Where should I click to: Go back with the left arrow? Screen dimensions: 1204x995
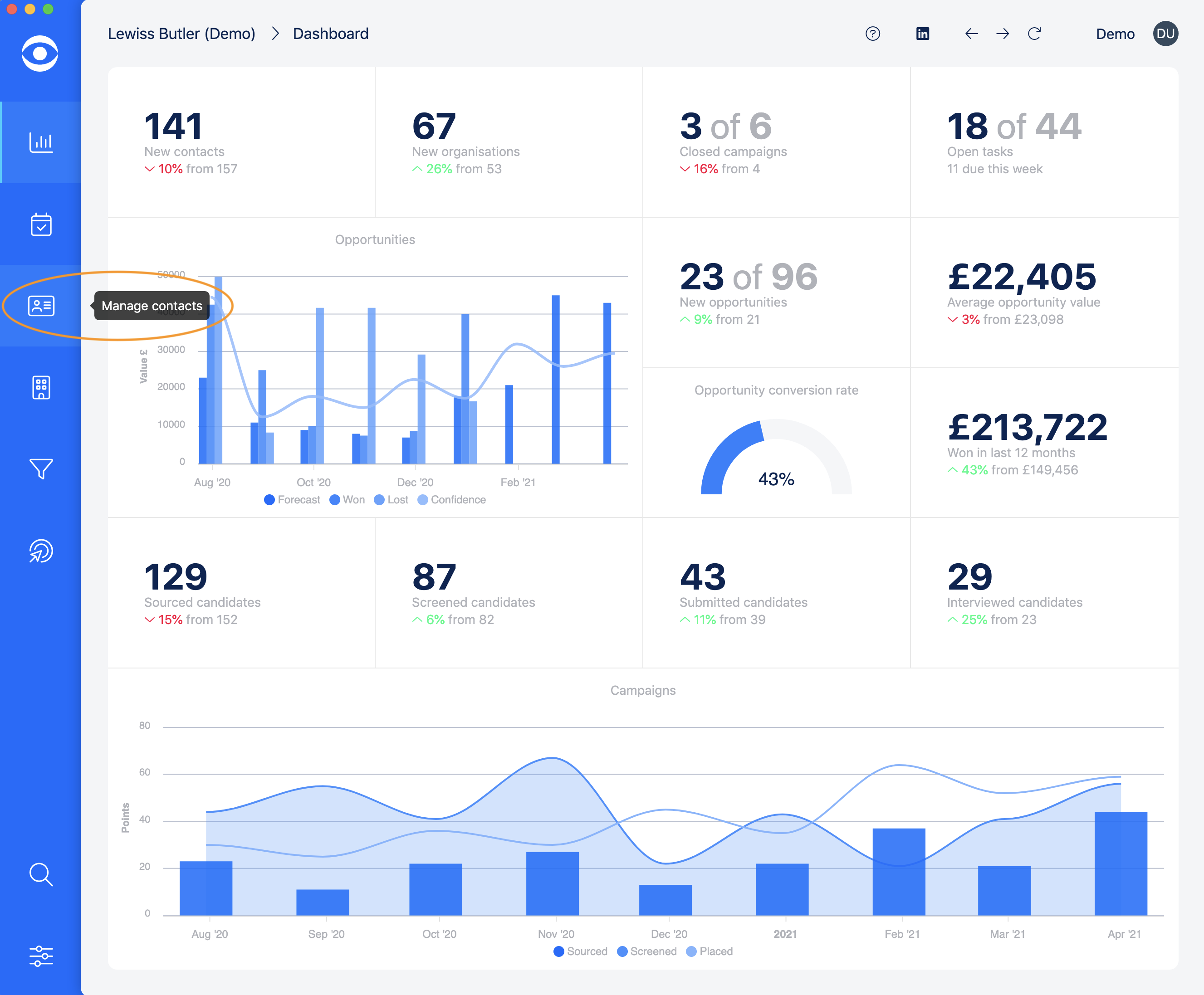coord(971,34)
